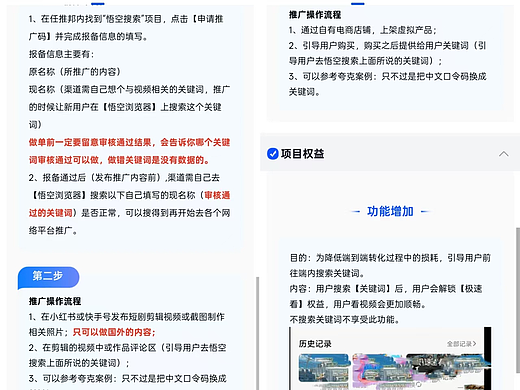
Task: Click the blue checkmark icon beside 项目权益
Action: tap(273, 154)
